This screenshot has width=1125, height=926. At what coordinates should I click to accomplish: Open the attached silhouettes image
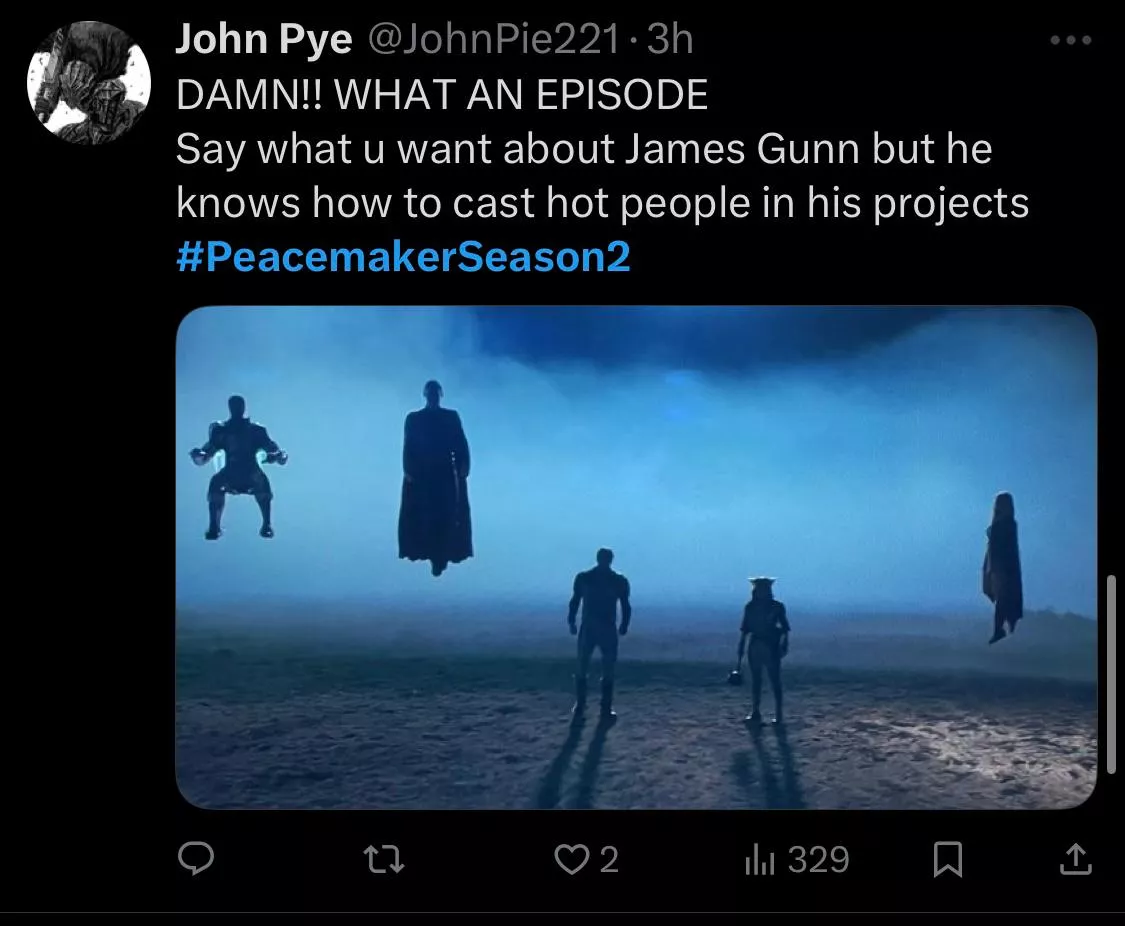click(x=636, y=557)
